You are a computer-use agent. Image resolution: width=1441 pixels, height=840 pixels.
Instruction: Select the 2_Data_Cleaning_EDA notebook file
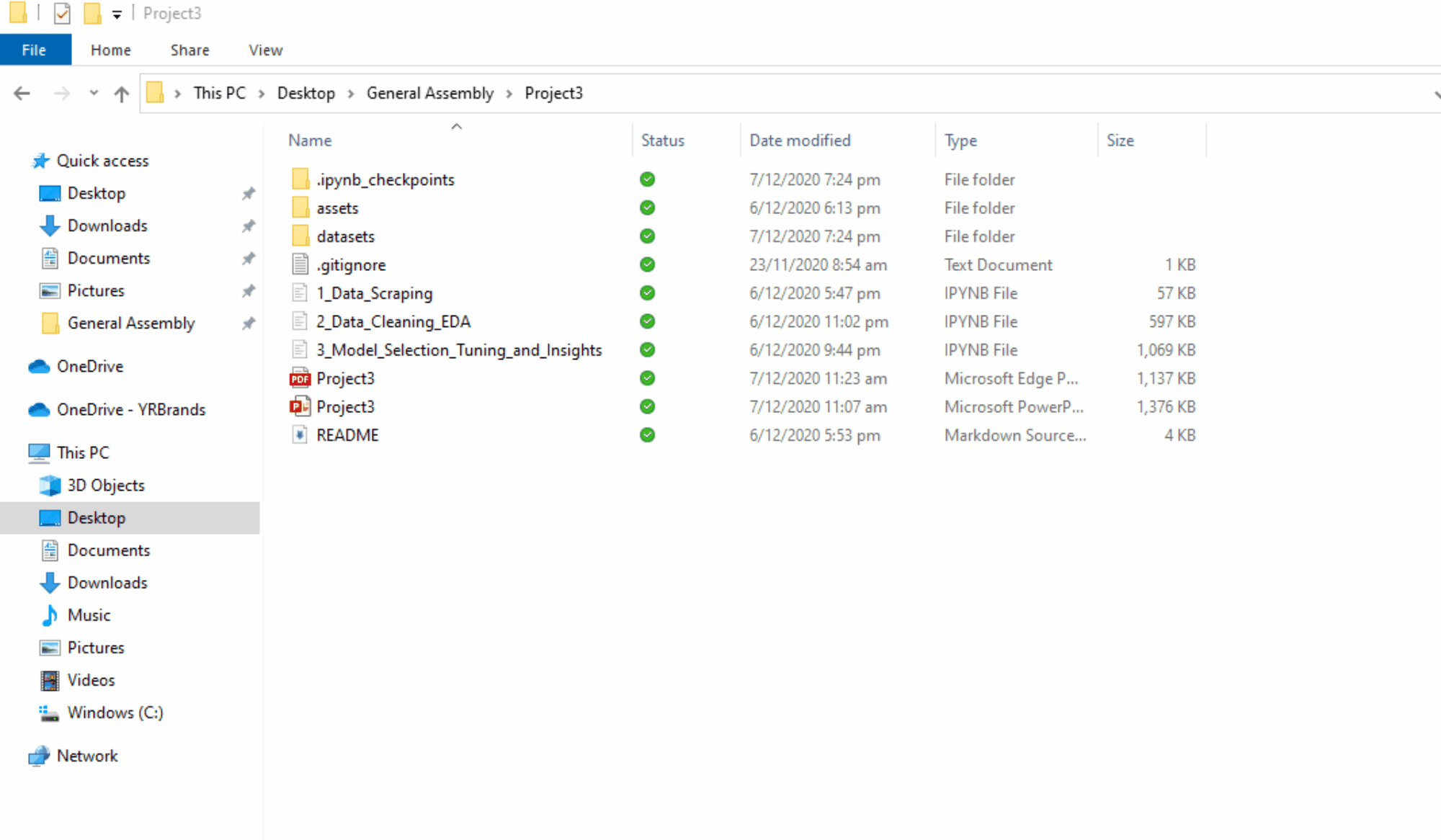tap(393, 322)
